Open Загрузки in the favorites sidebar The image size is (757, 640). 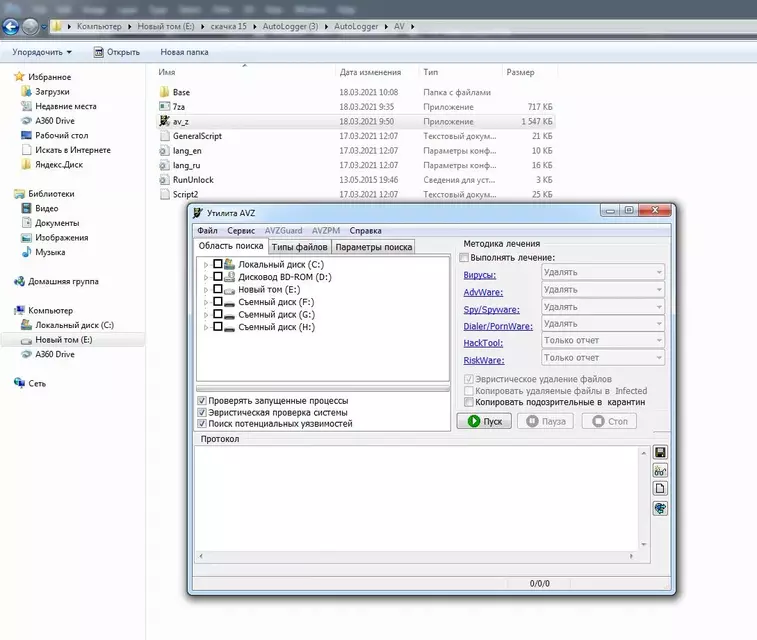(x=52, y=91)
